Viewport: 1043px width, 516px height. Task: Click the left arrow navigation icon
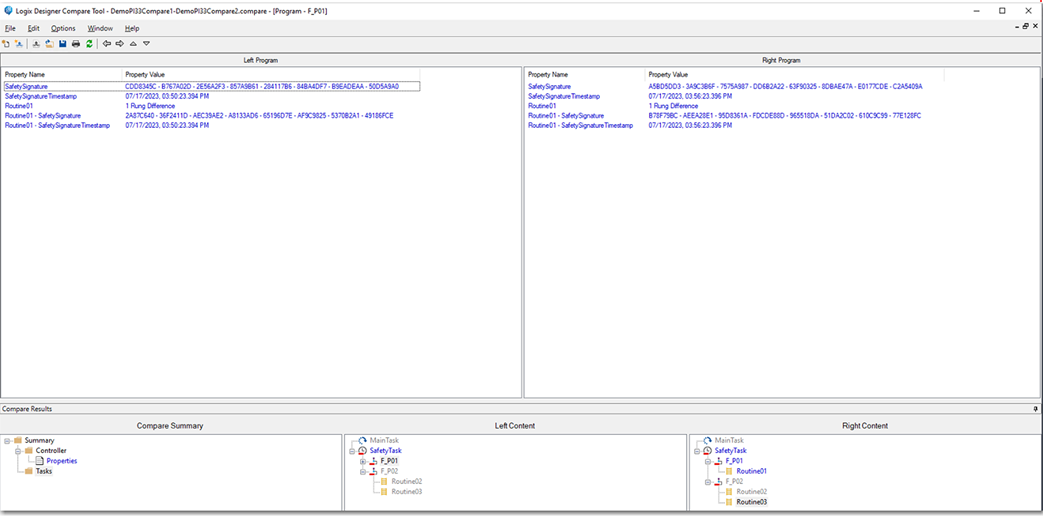(x=107, y=44)
